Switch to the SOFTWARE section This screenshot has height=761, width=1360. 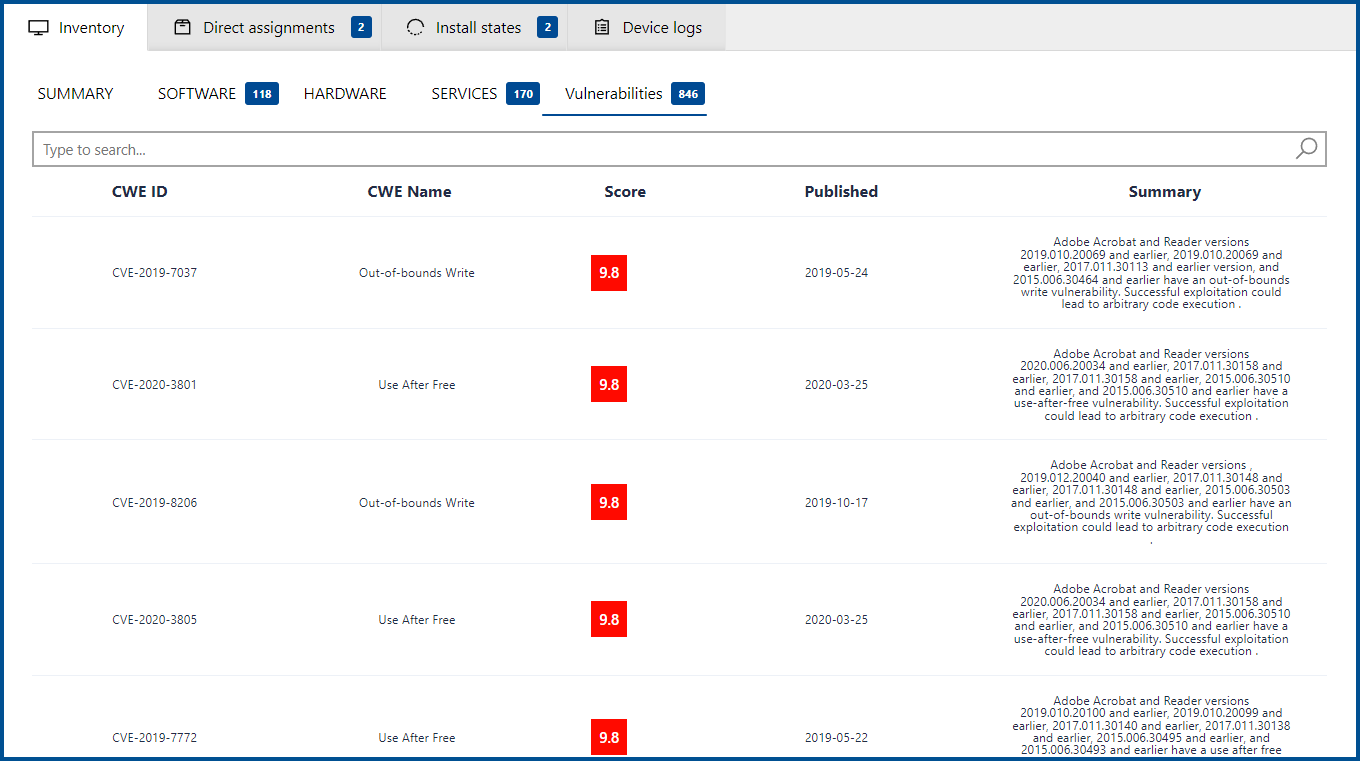(197, 94)
